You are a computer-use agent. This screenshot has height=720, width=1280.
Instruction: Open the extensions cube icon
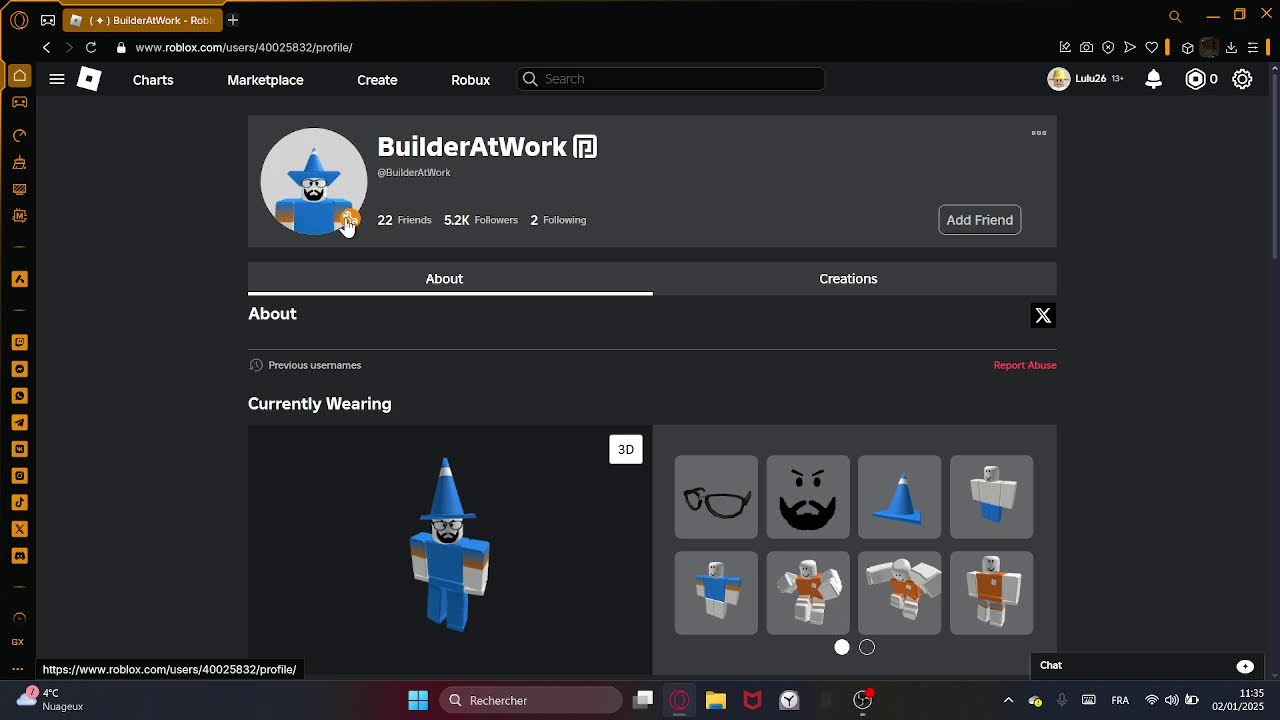1188,47
